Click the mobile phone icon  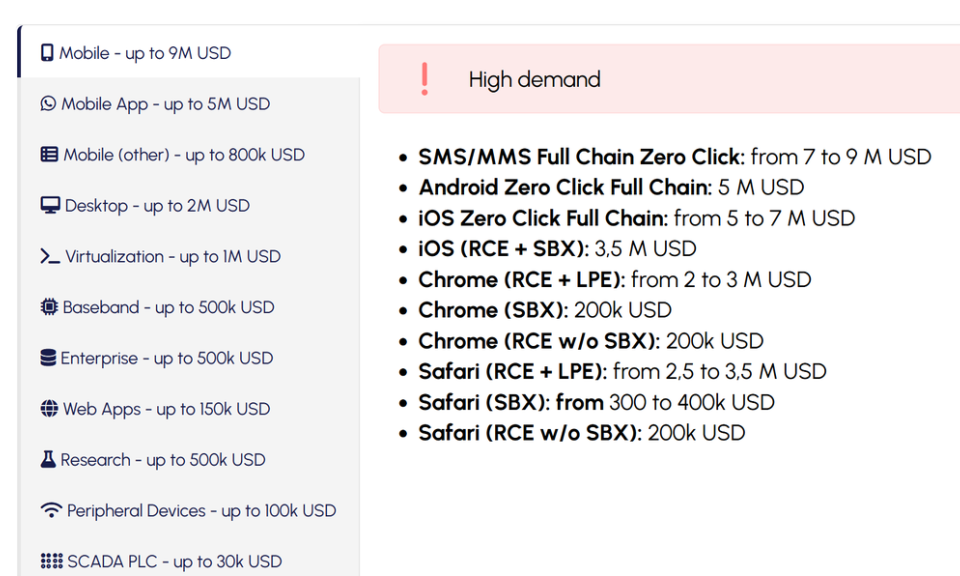[x=47, y=53]
